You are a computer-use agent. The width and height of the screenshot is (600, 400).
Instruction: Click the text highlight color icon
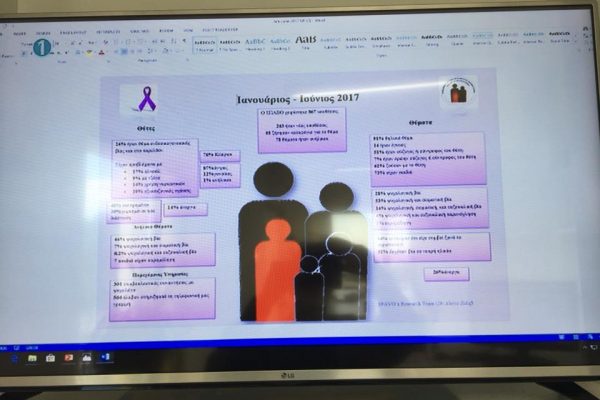(89, 53)
